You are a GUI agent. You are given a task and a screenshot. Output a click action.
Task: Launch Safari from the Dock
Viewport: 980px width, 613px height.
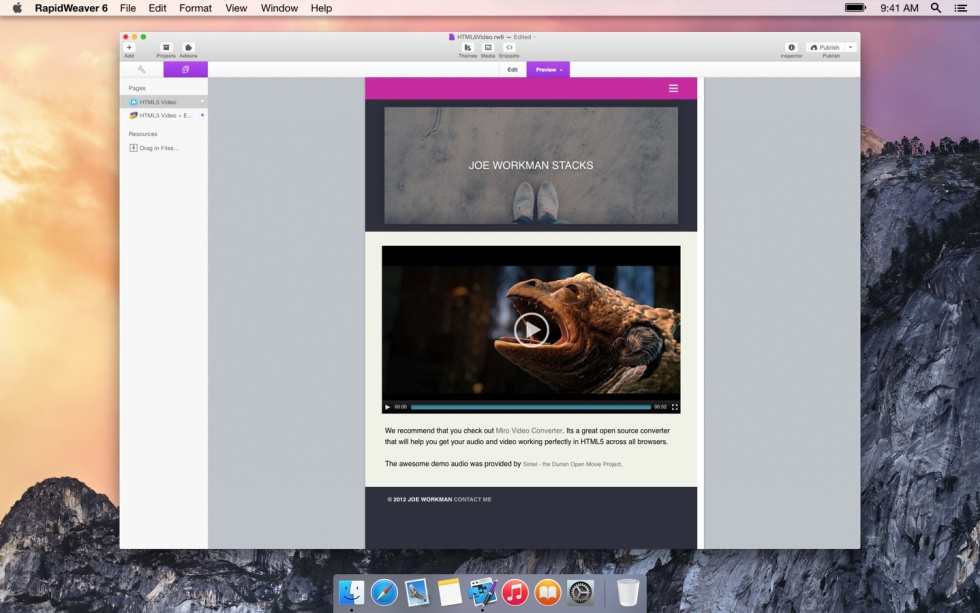[384, 592]
